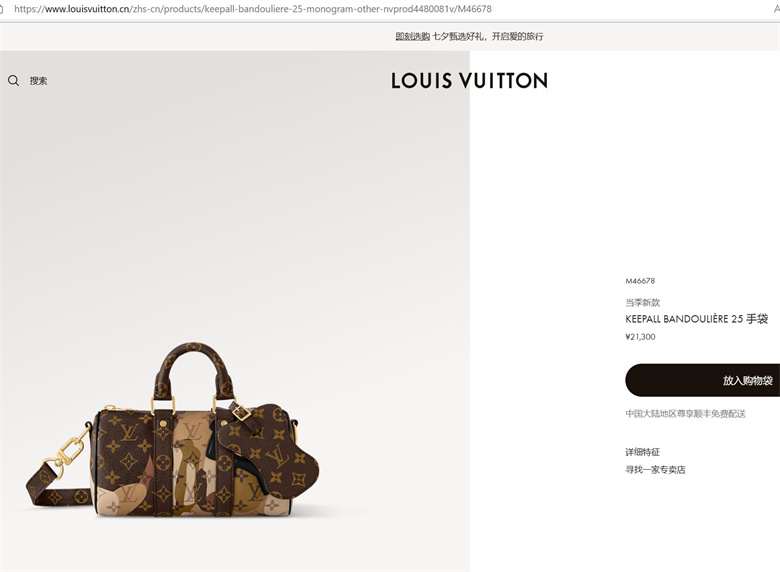This screenshot has height=572, width=780.
Task: Open the 详细特征 details link
Action: point(642,452)
